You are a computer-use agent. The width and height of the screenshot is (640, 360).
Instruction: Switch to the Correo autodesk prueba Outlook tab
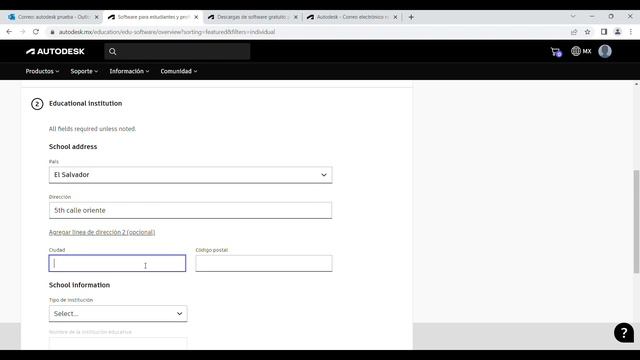tap(53, 17)
